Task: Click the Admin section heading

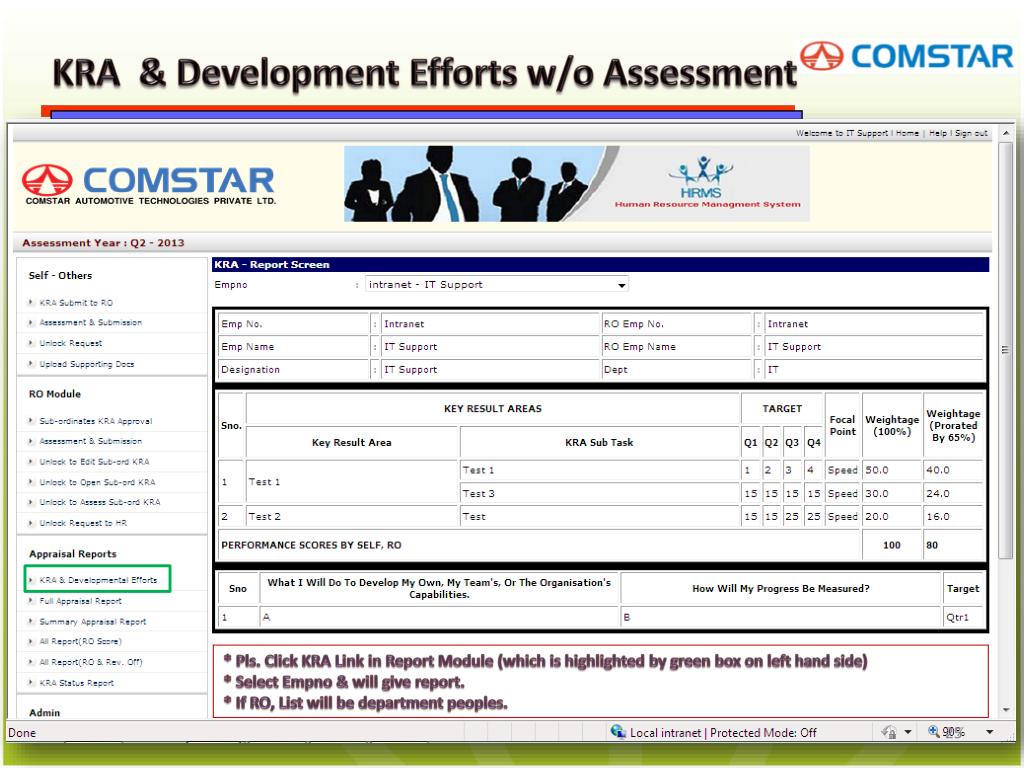Action: [x=44, y=712]
